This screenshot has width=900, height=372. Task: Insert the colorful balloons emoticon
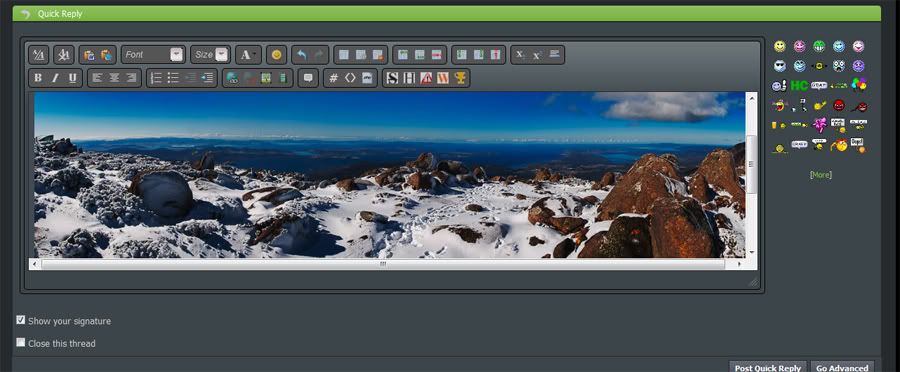[x=859, y=84]
